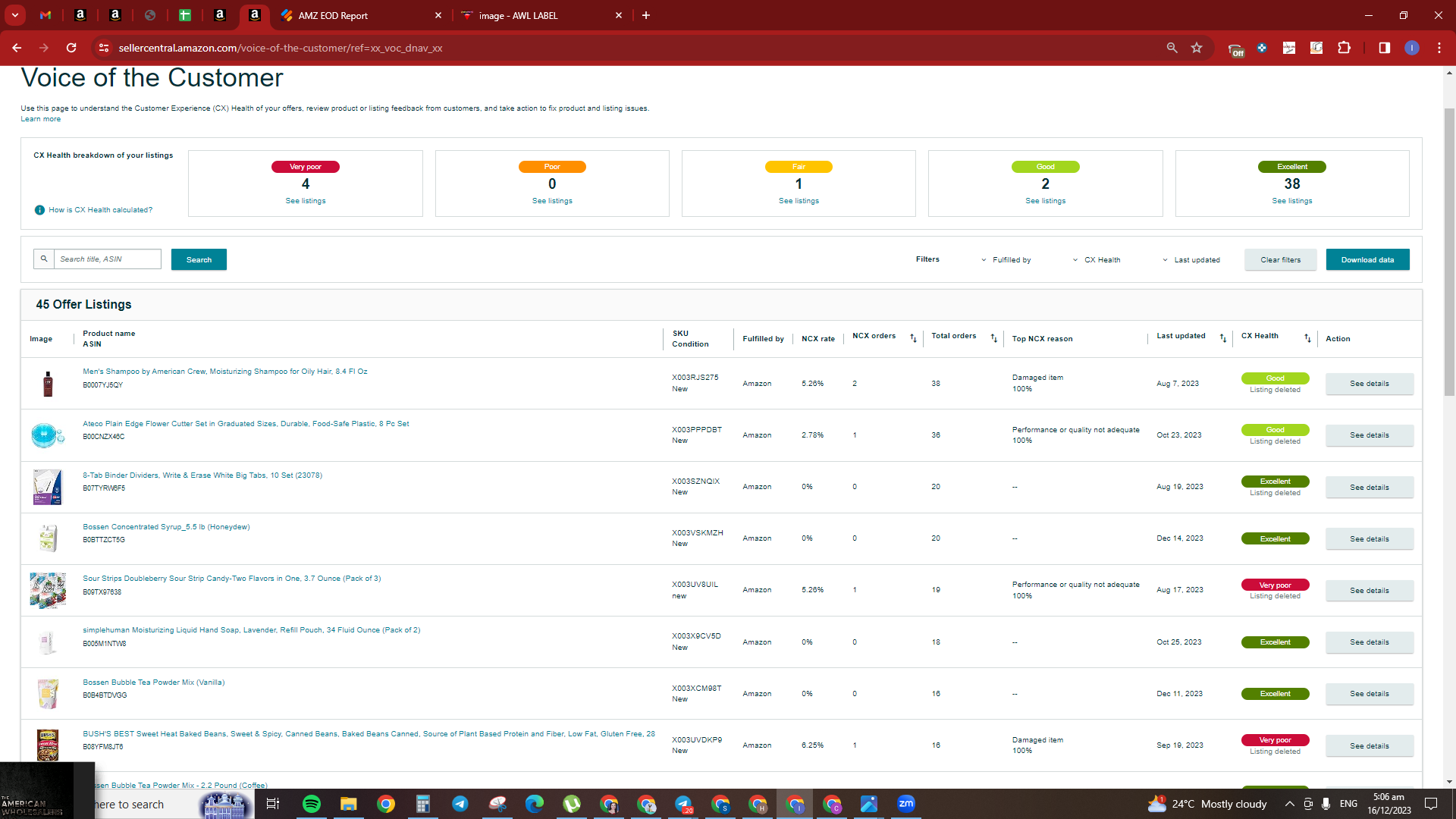1456x819 pixels.
Task: Go back to the previous page
Action: coord(17,48)
